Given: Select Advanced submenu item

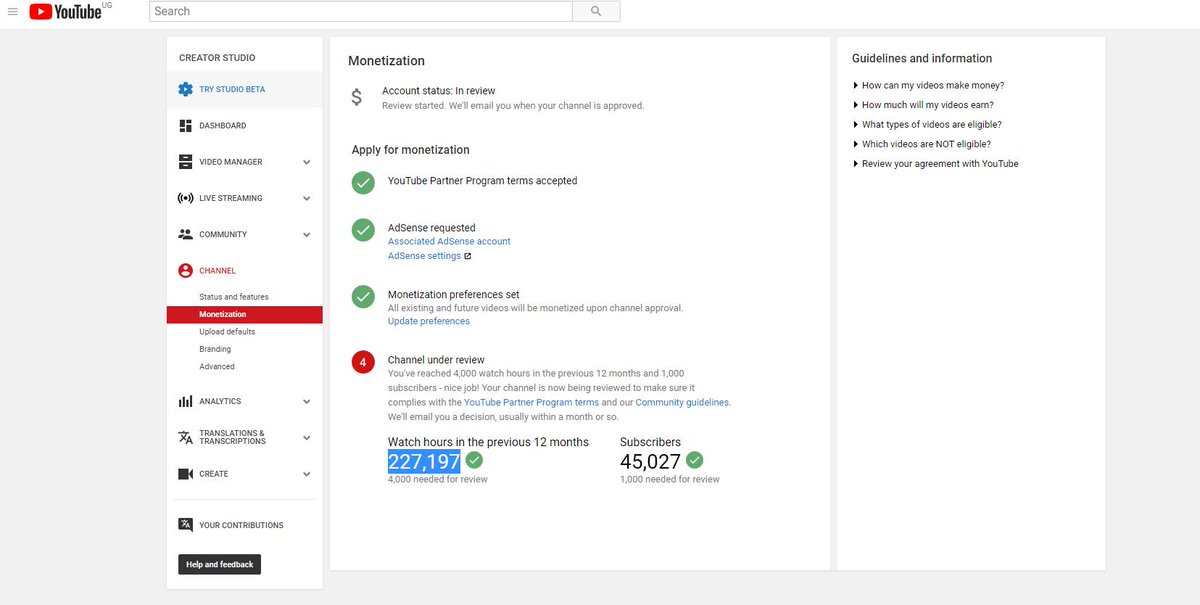Looking at the screenshot, I should pyautogui.click(x=217, y=367).
